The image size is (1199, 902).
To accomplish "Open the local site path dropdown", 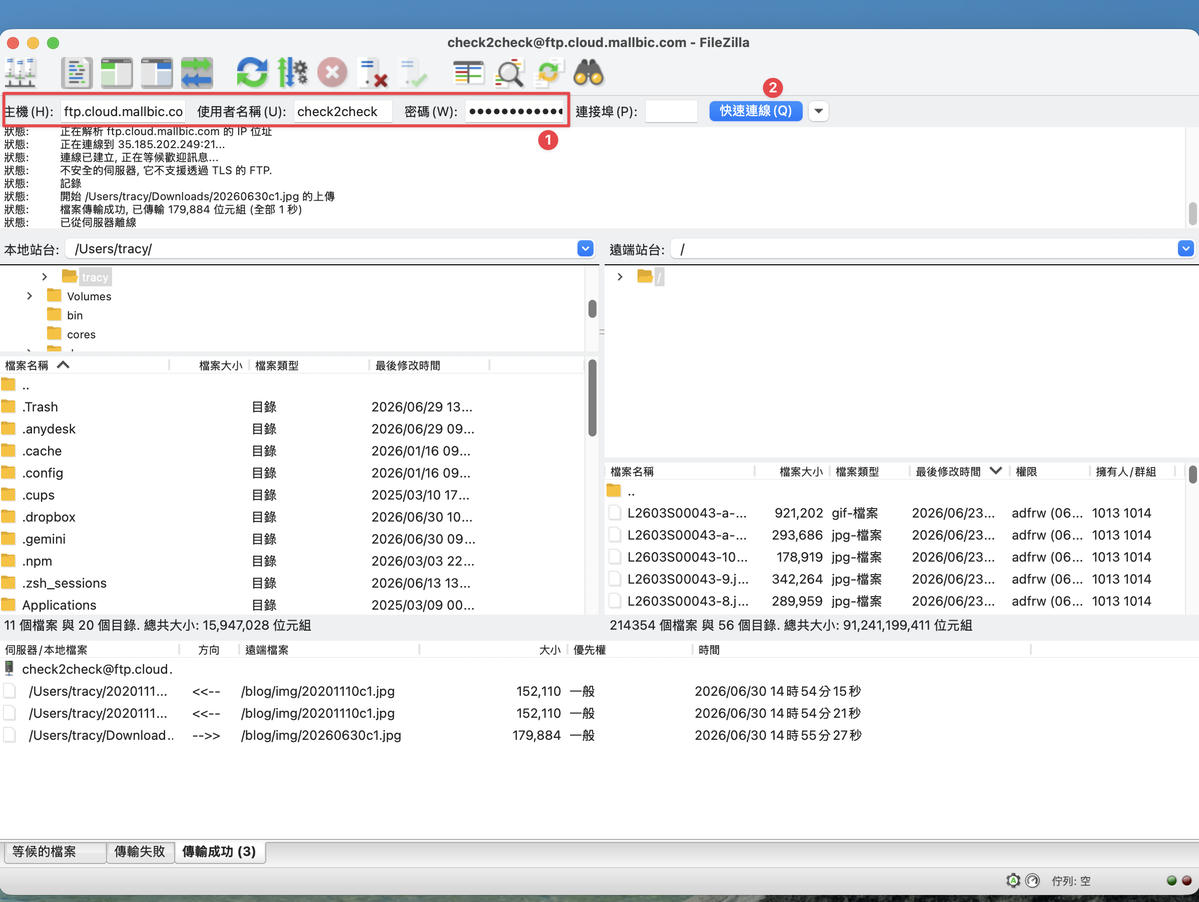I will tap(585, 248).
